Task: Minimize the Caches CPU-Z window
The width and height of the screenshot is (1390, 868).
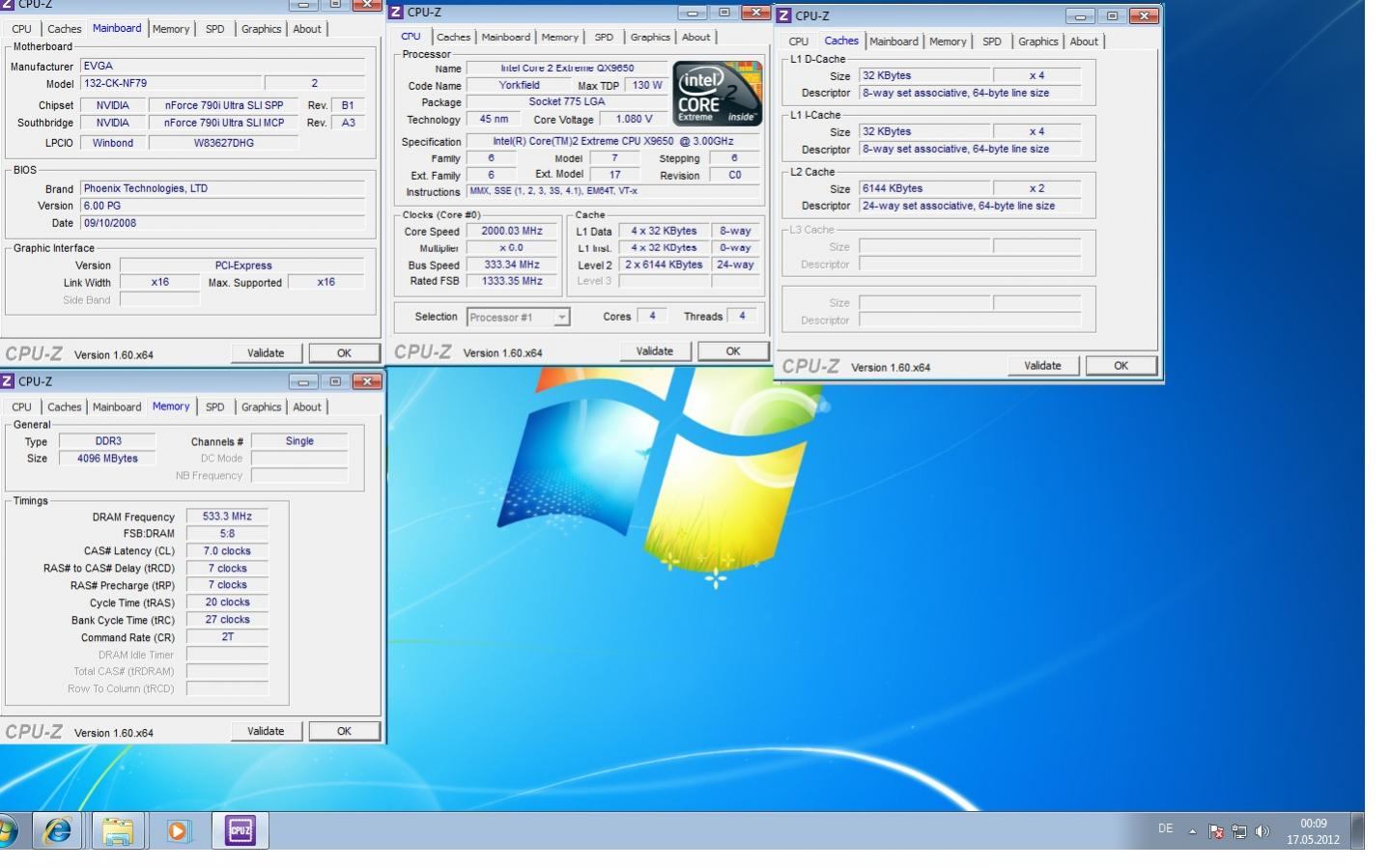Action: [1081, 15]
